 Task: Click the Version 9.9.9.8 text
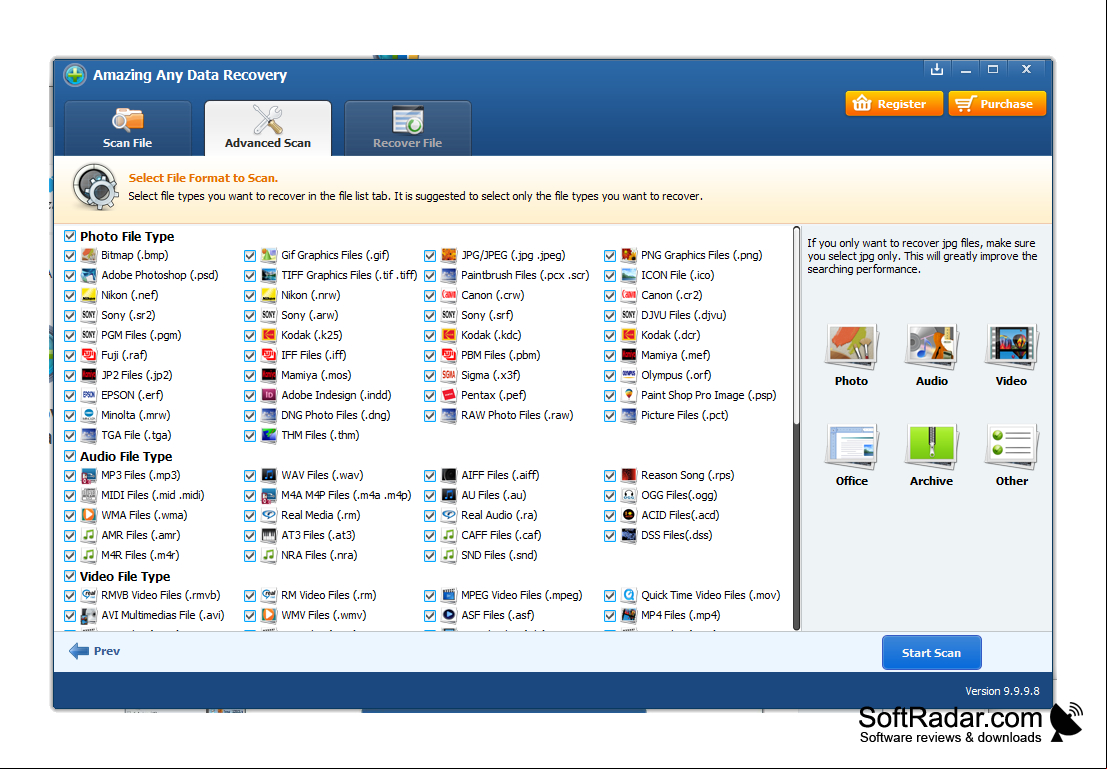click(x=1002, y=691)
